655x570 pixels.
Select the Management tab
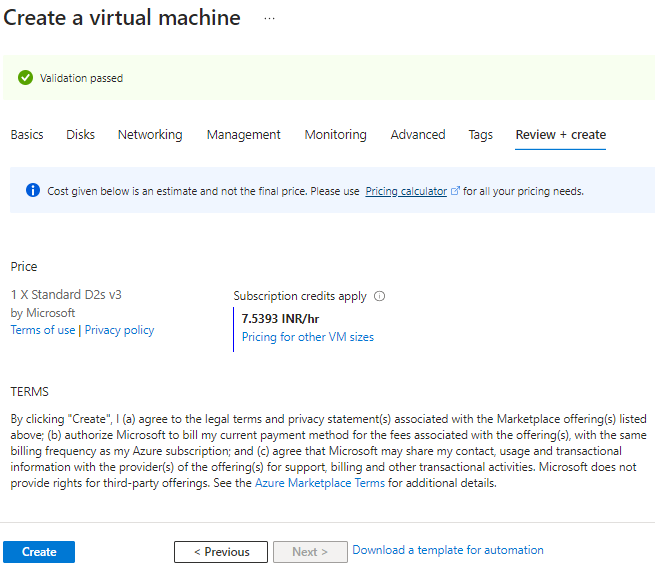tap(244, 135)
